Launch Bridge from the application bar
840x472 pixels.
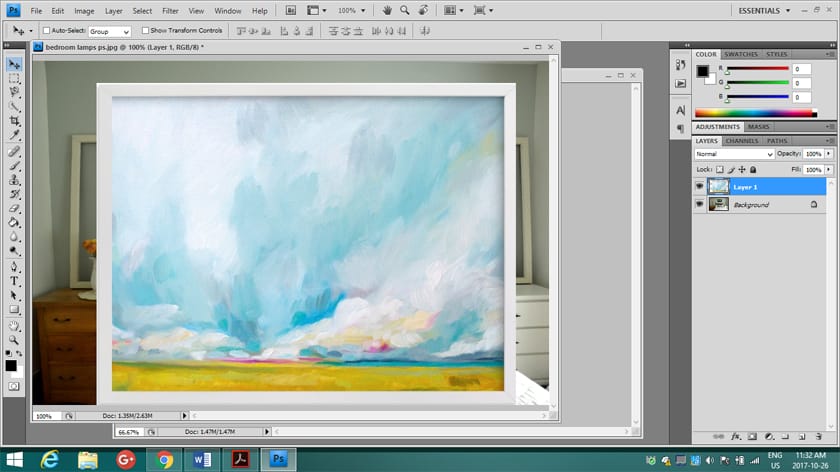coord(290,10)
